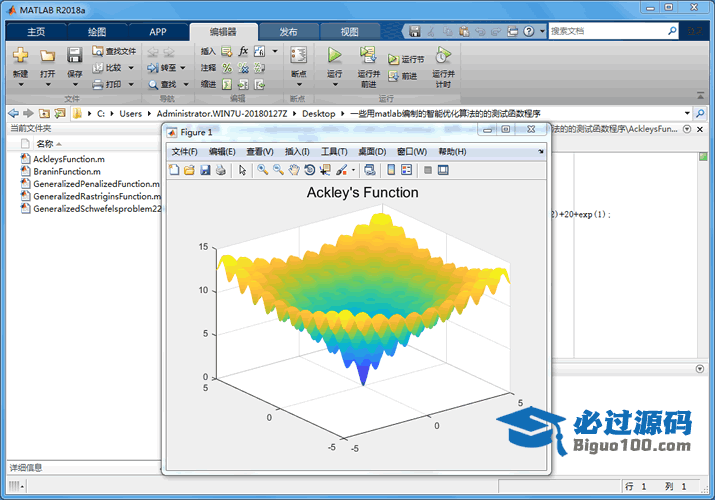Click the Insert Colorbar icon
This screenshot has width=715, height=500.
tap(391, 170)
